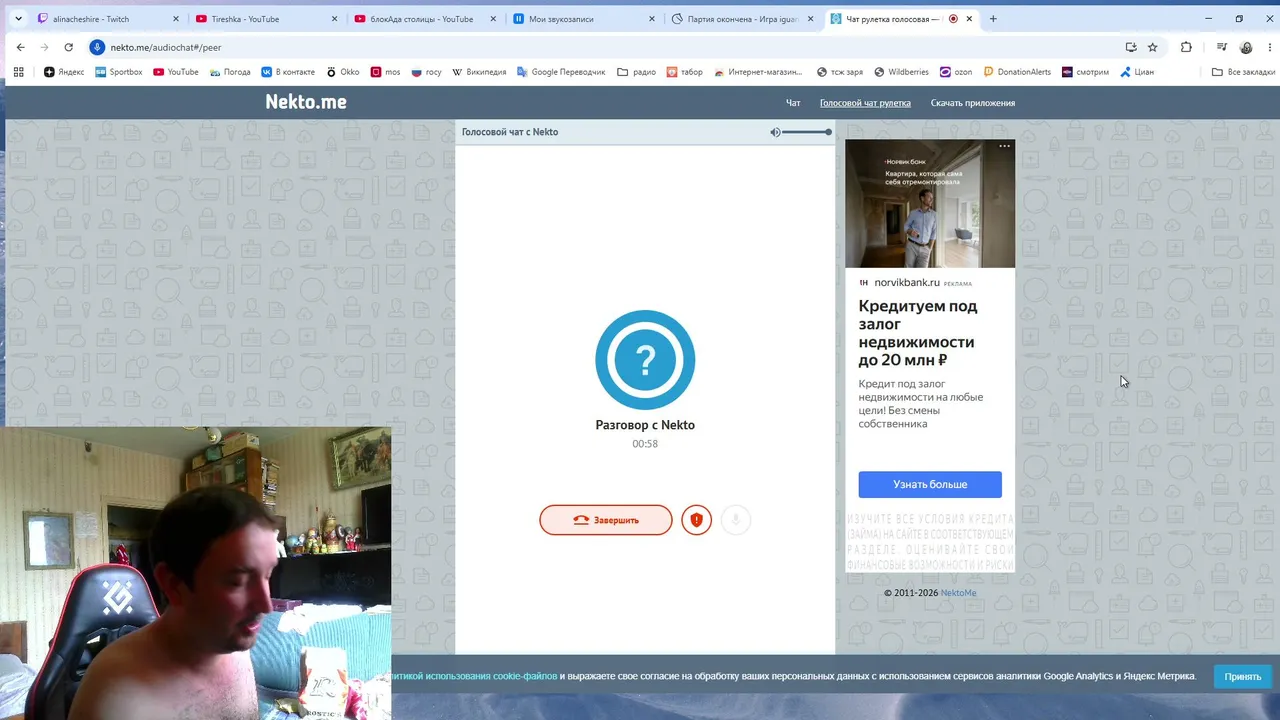
Task: Open the В контакте bookmark
Action: tap(288, 72)
